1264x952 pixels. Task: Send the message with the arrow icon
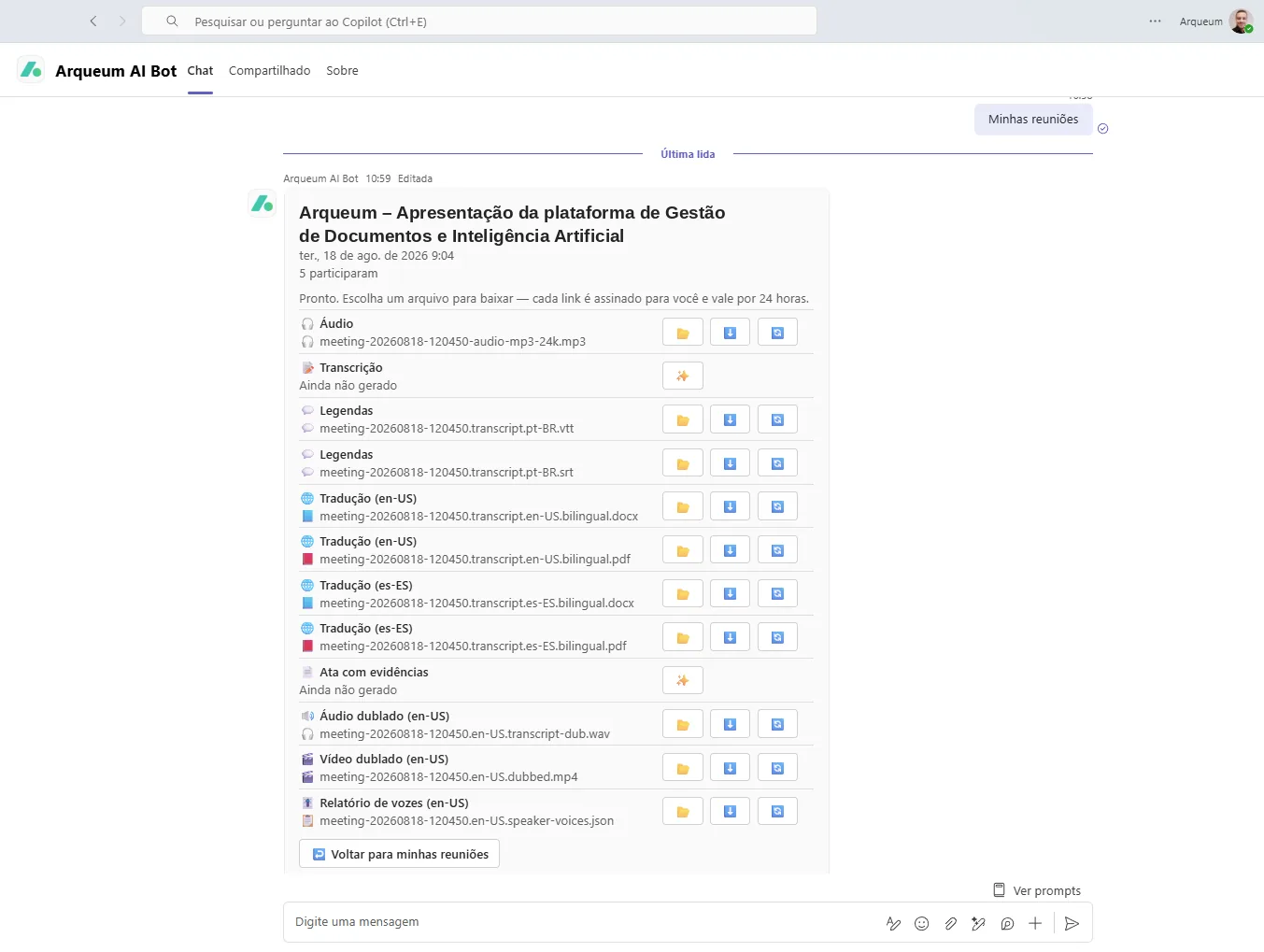(1072, 923)
